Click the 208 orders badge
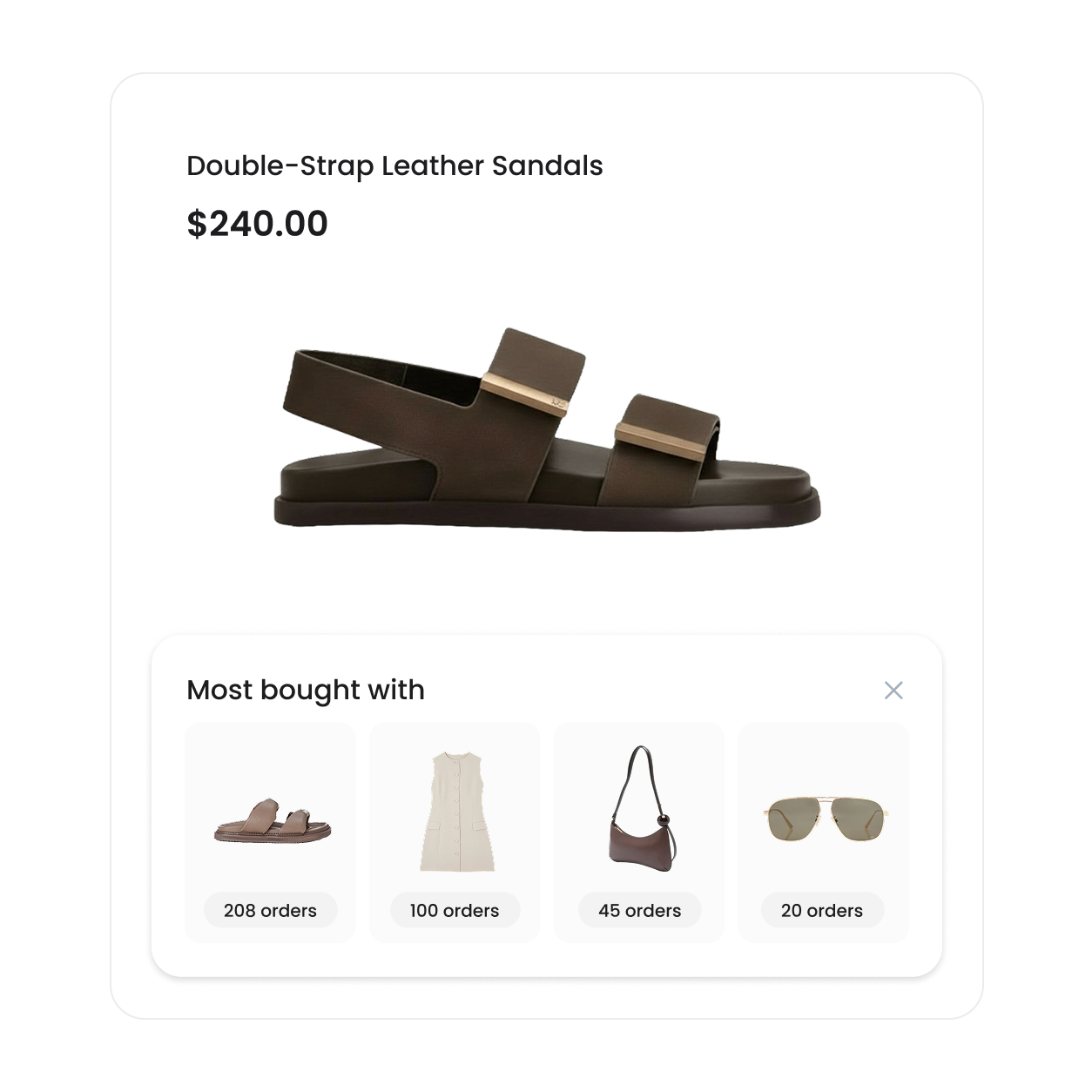The height and width of the screenshot is (1092, 1092). tap(270, 910)
